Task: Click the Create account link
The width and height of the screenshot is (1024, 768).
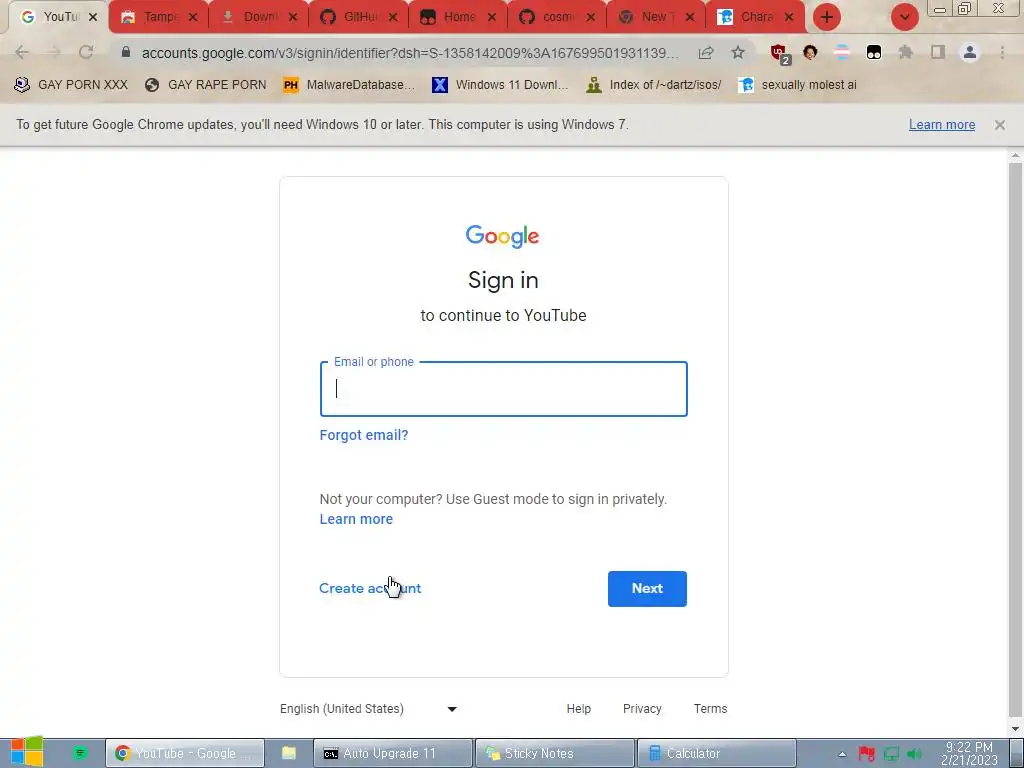Action: pyautogui.click(x=370, y=588)
